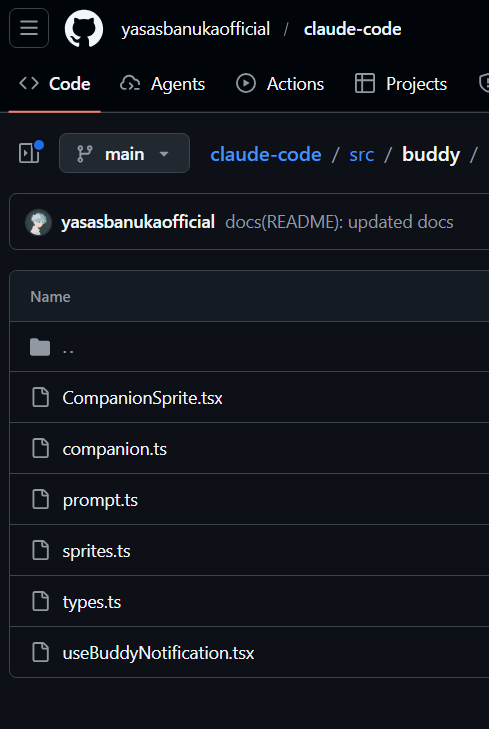Open the Agents tab

[x=162, y=84]
